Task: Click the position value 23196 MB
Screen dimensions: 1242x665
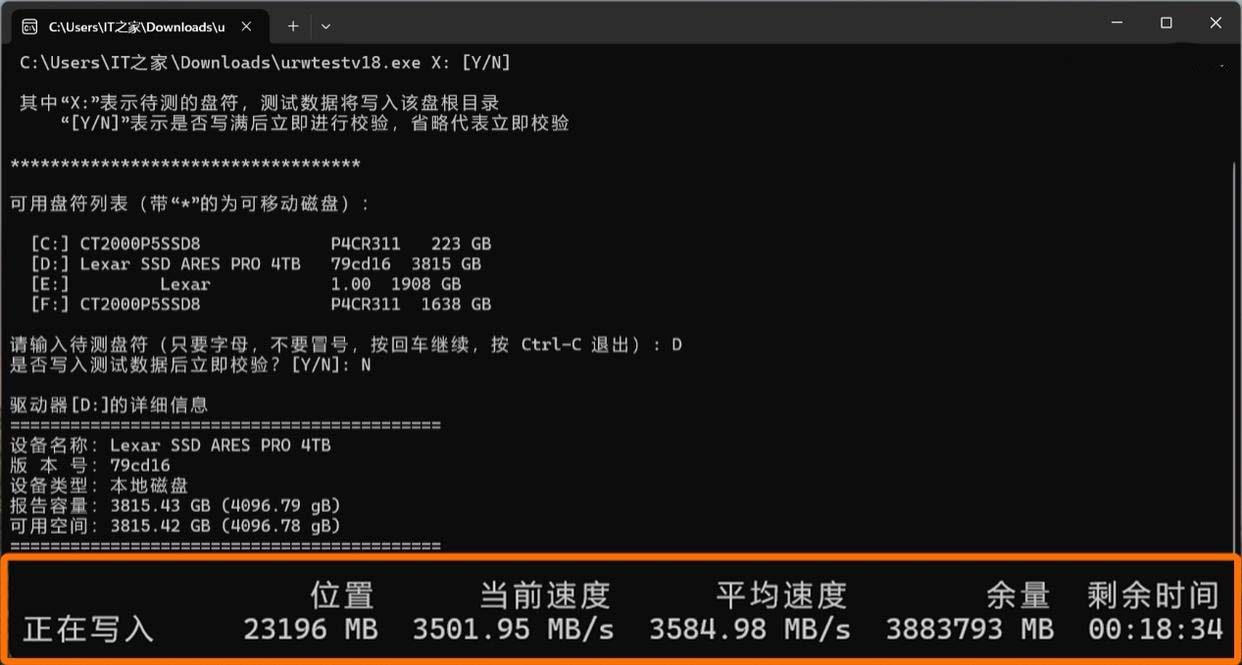Action: (310, 629)
